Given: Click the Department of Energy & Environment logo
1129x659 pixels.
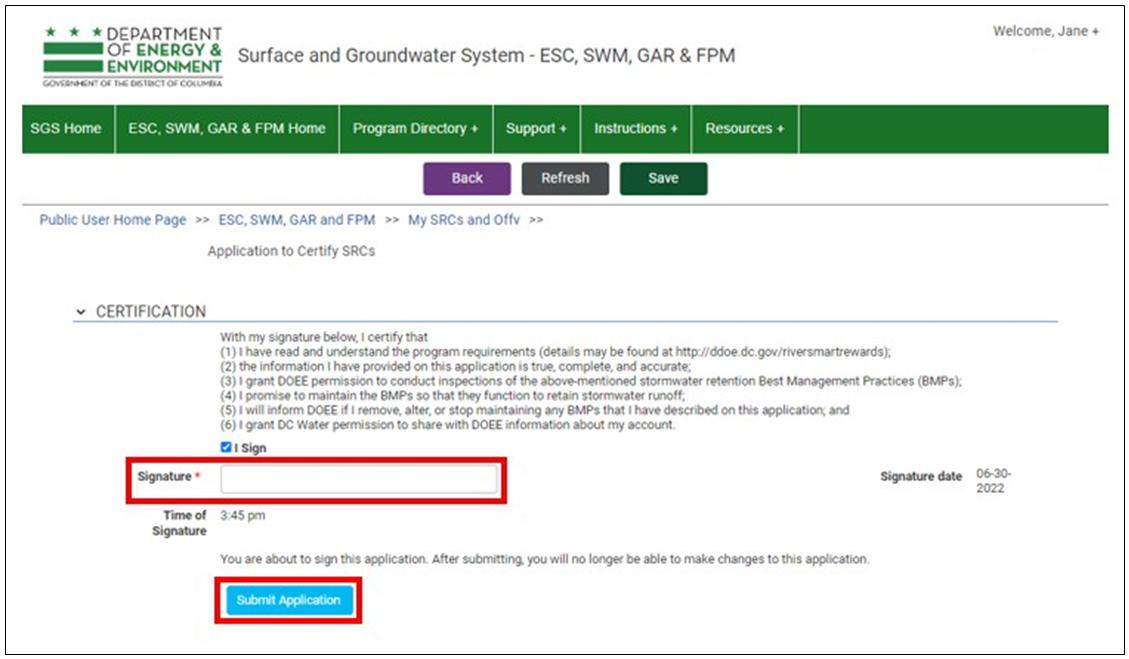Looking at the screenshot, I should [132, 57].
